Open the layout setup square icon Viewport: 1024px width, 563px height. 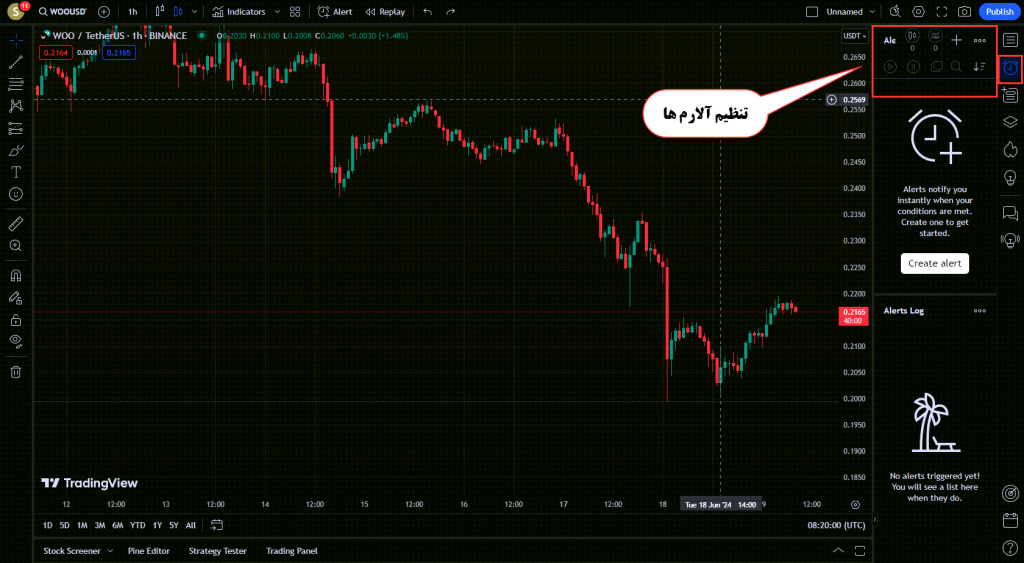pyautogui.click(x=812, y=12)
